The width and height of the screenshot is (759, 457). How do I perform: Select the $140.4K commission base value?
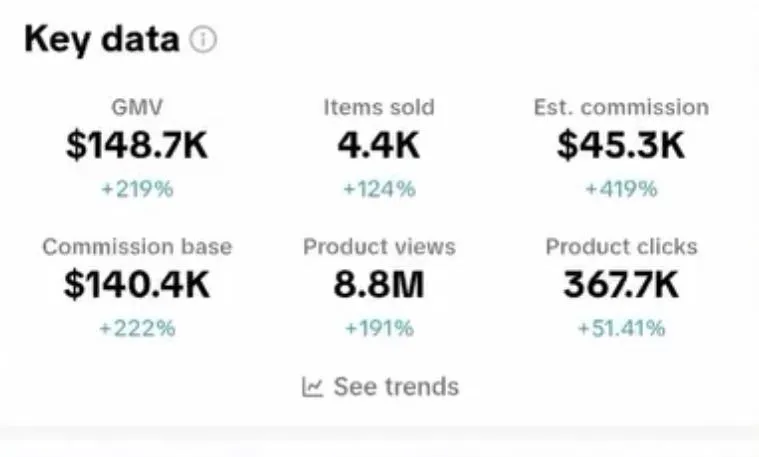(x=137, y=284)
